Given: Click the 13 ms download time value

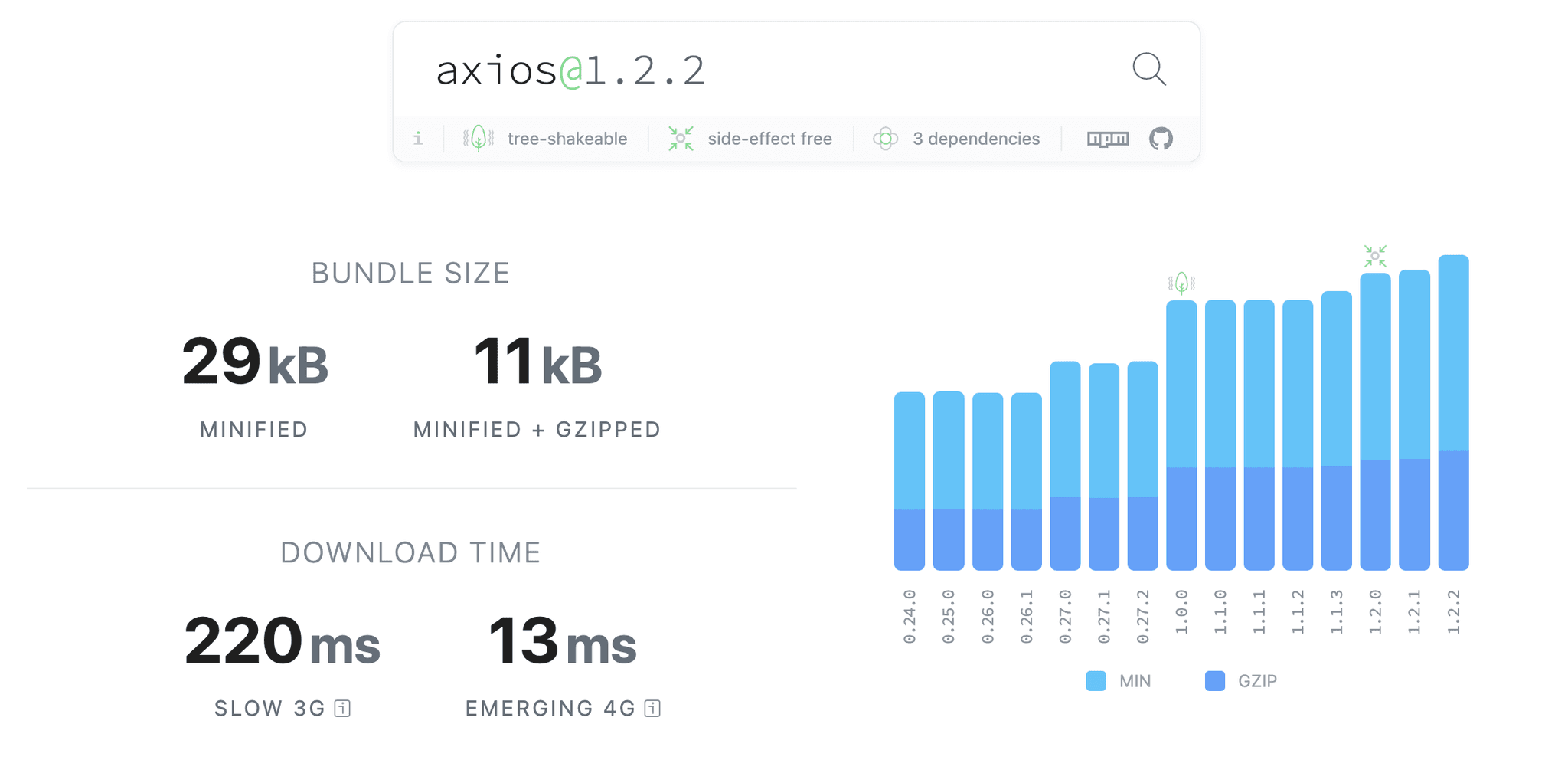Looking at the screenshot, I should click(562, 641).
